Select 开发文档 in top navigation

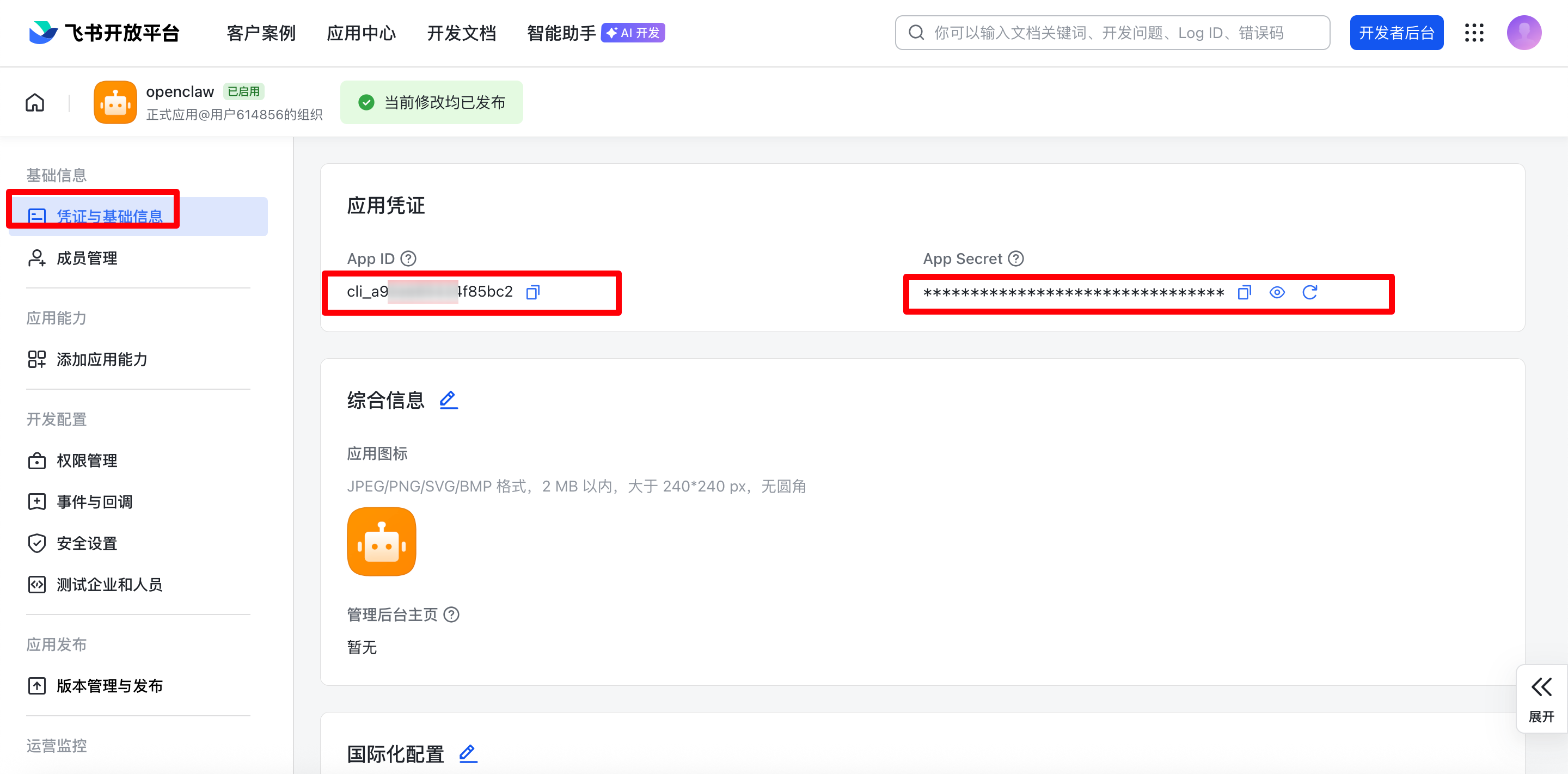tap(461, 33)
